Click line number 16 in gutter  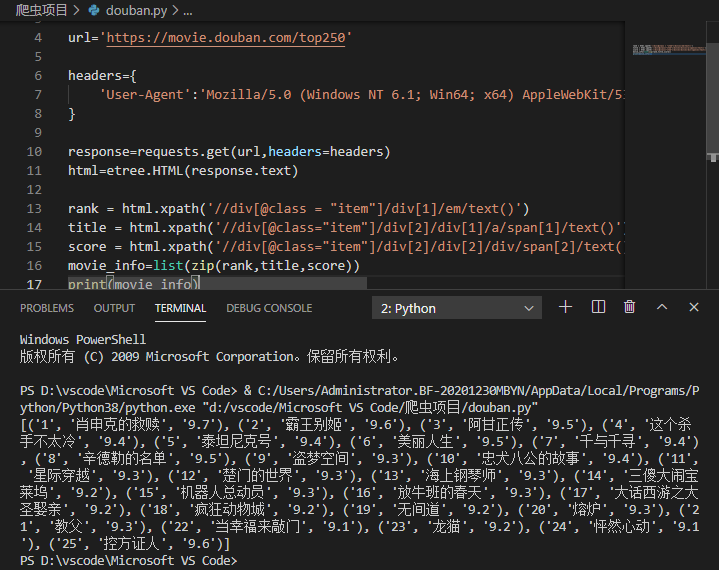[34, 266]
